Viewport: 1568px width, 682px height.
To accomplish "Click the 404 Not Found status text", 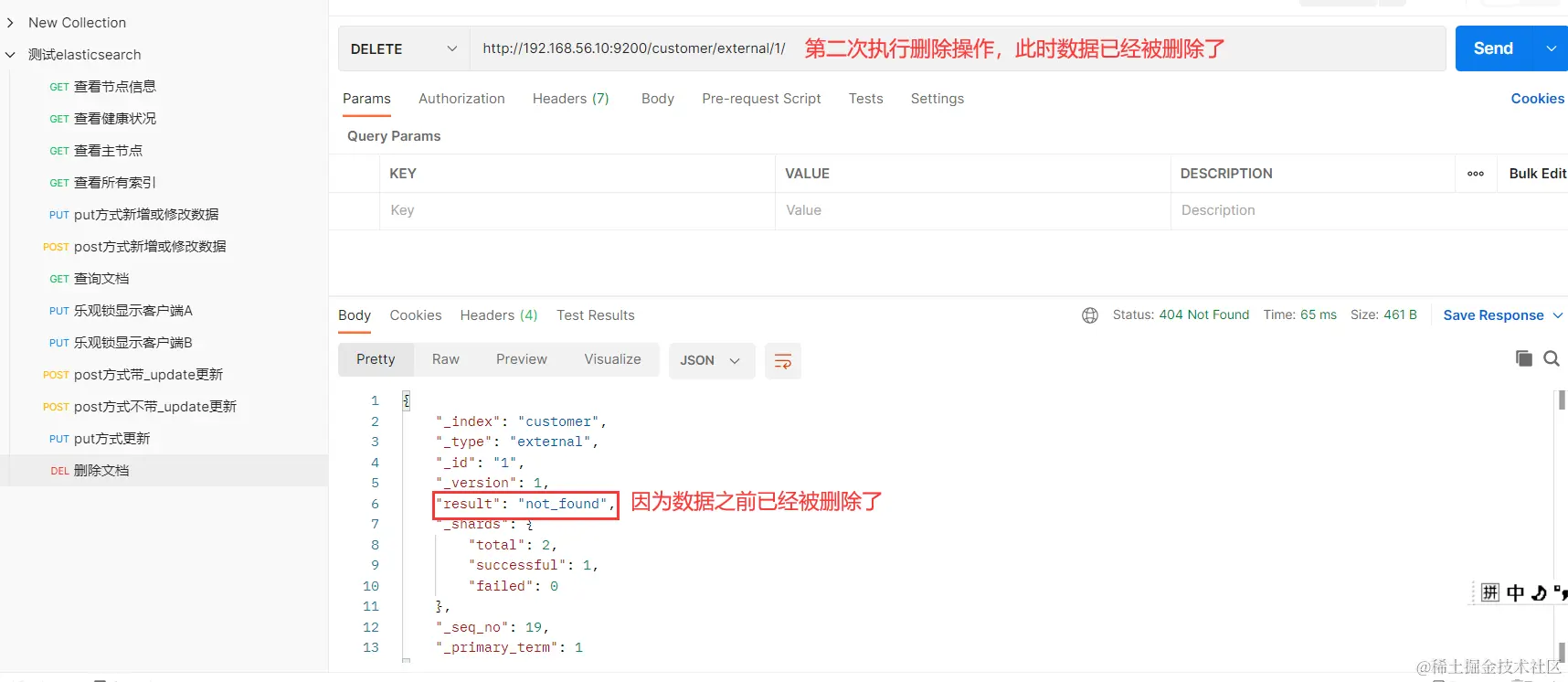I will coord(1203,314).
